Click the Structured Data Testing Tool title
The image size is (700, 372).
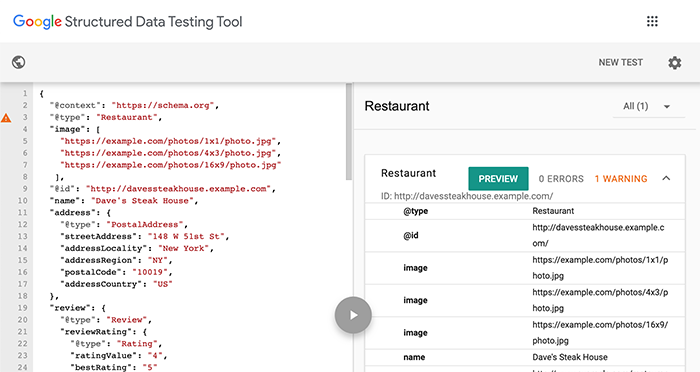click(153, 22)
